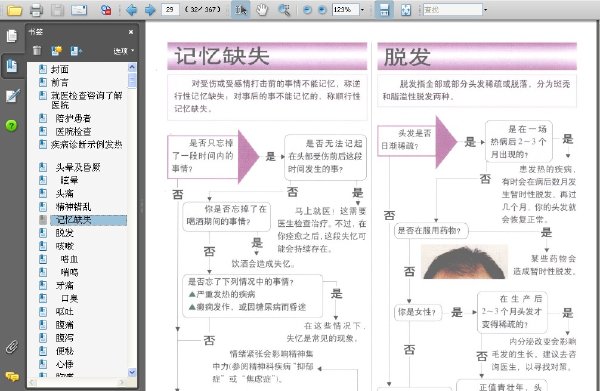600x391 pixels.
Task: Open a file with the folder icon
Action: 14,10
